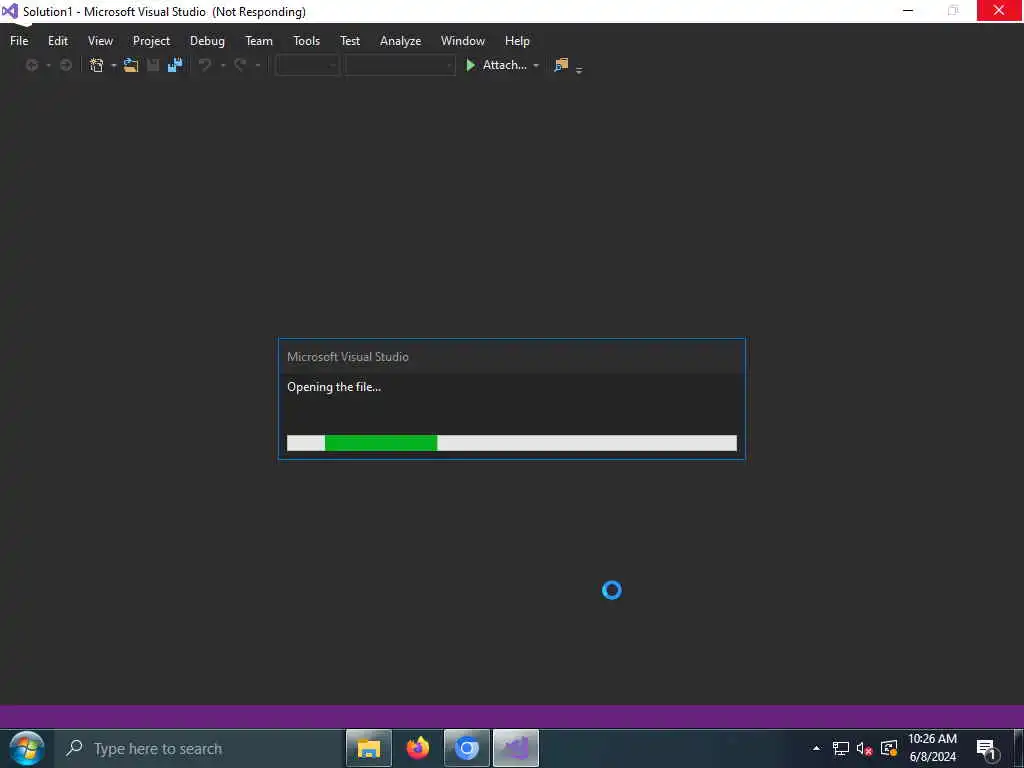Click the taskbar search box
The width and height of the screenshot is (1024, 768).
[199, 748]
